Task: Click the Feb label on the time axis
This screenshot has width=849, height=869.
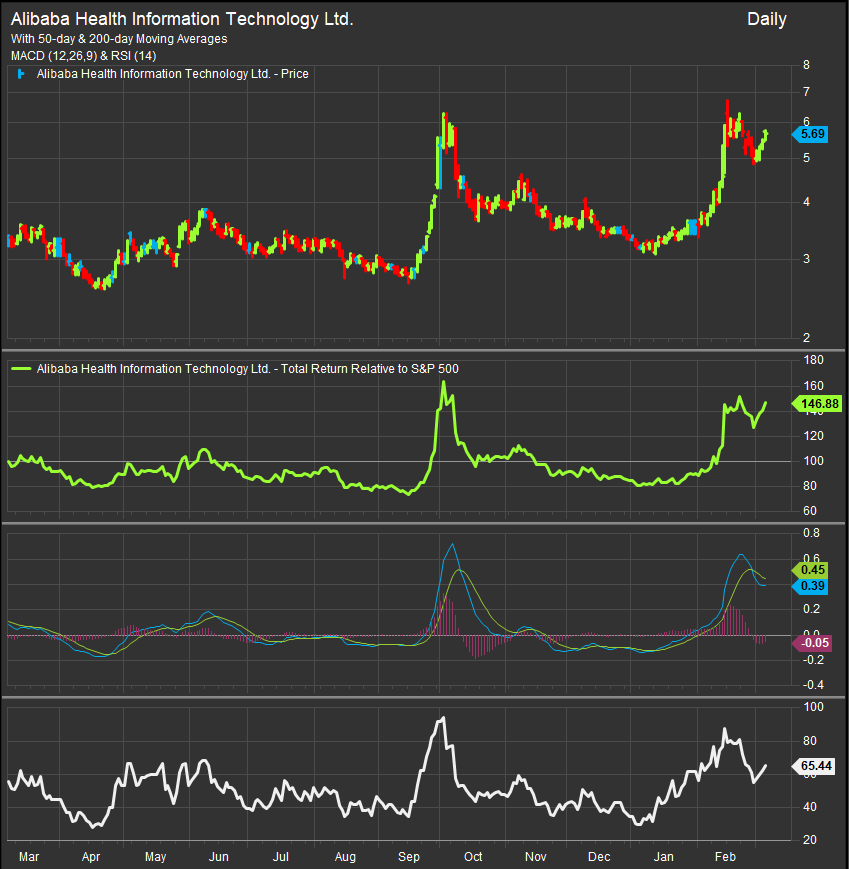Action: 725,857
